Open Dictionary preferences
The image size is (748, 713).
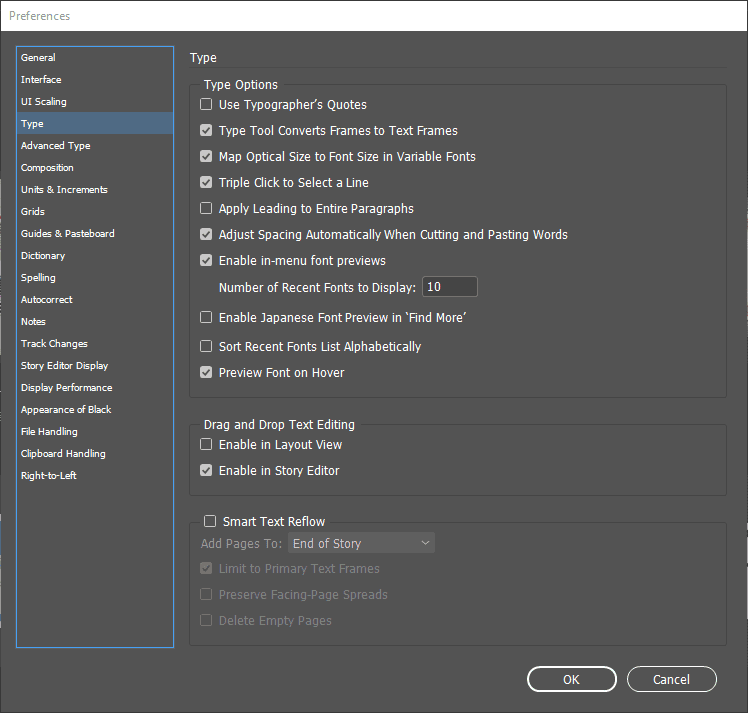(95, 256)
